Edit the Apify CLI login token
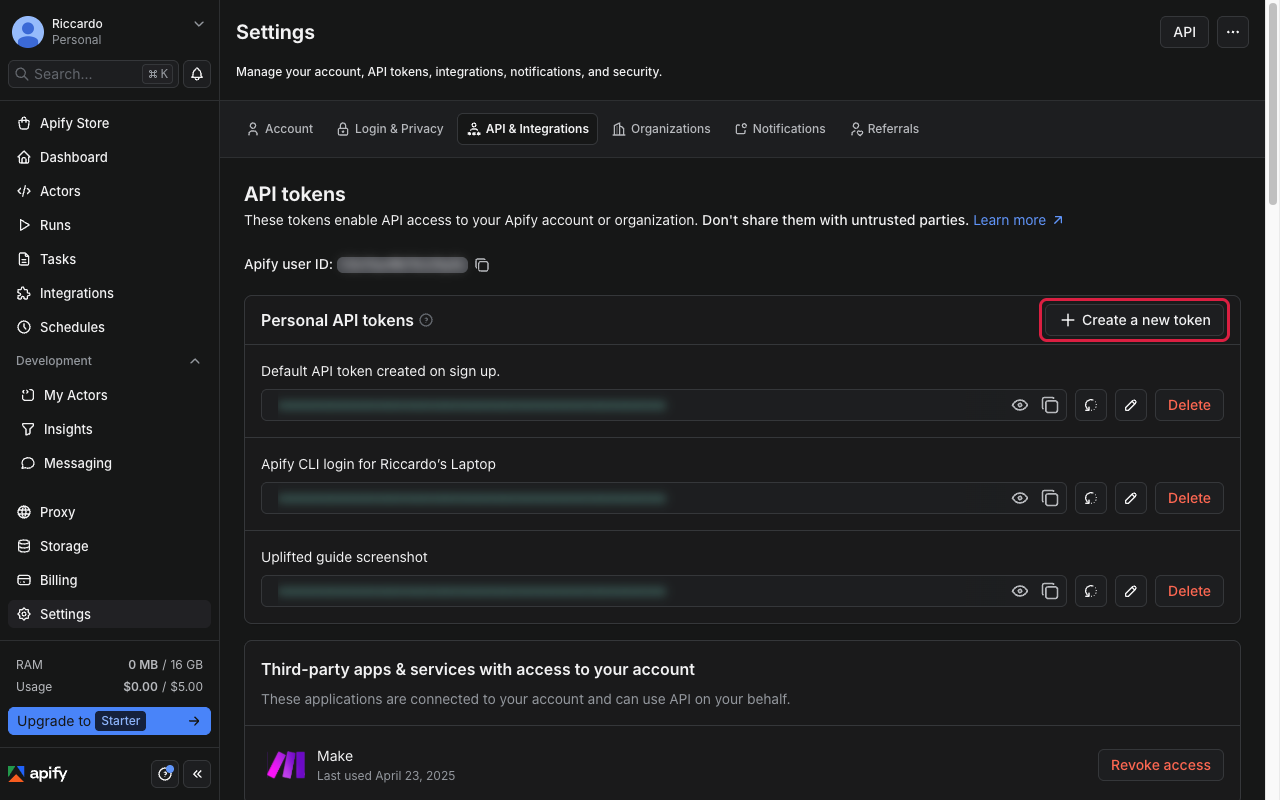 tap(1131, 498)
